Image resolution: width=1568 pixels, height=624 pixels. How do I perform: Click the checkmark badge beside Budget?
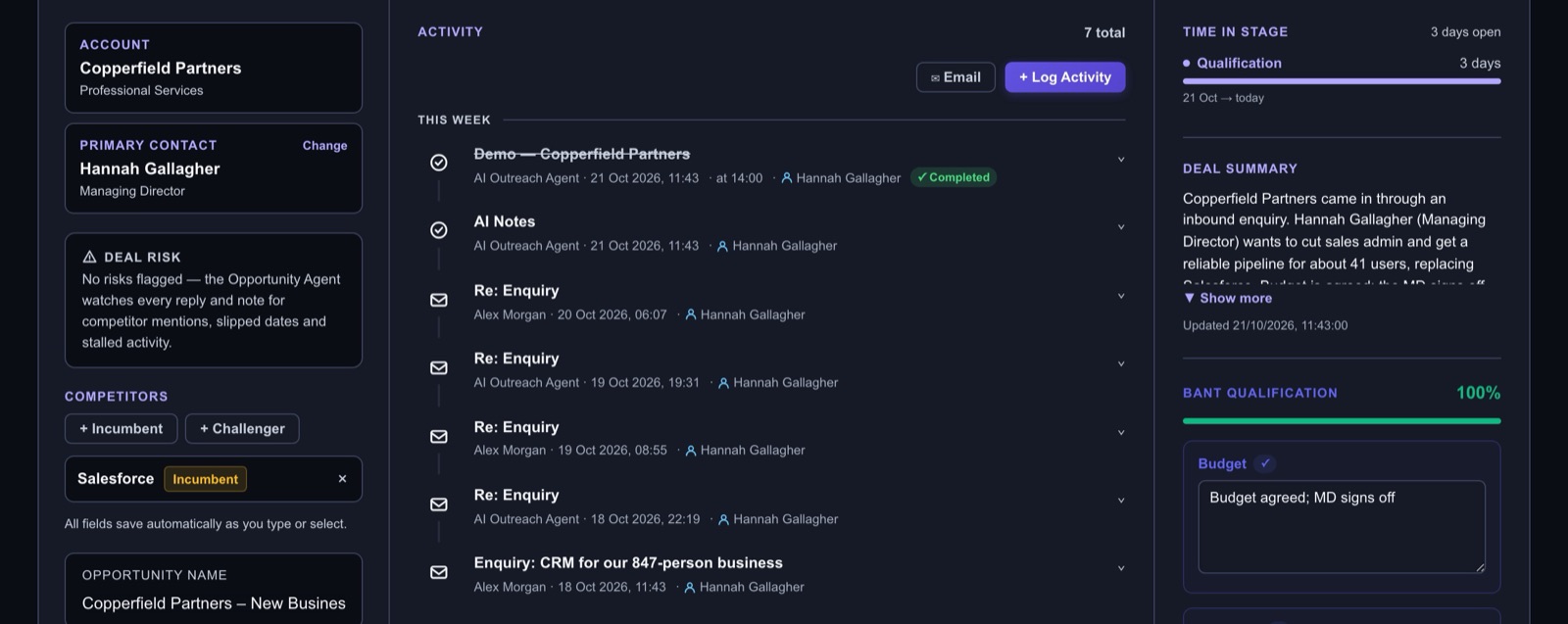[1265, 463]
